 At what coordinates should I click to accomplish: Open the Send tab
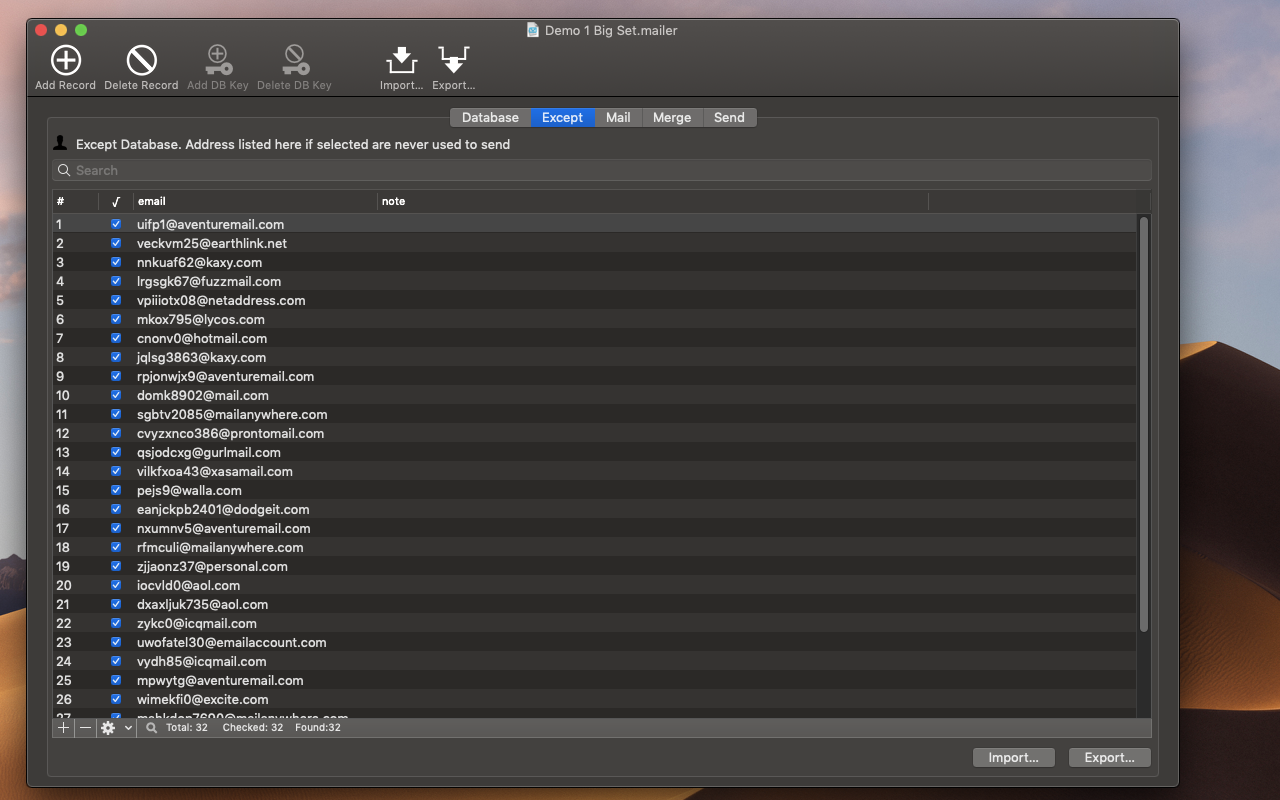[x=729, y=117]
